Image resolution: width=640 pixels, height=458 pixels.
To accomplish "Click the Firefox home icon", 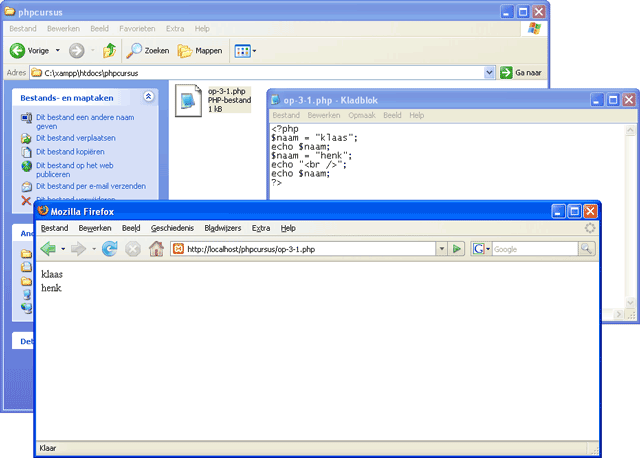I will 156,249.
